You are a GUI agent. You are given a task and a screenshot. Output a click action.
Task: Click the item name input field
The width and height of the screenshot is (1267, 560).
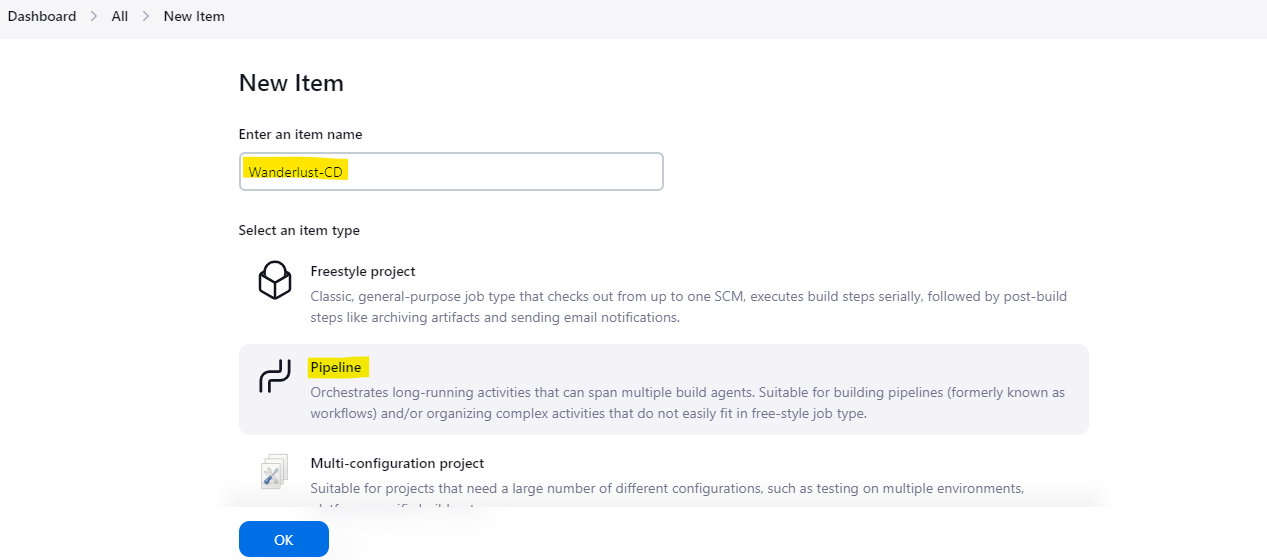coord(451,171)
